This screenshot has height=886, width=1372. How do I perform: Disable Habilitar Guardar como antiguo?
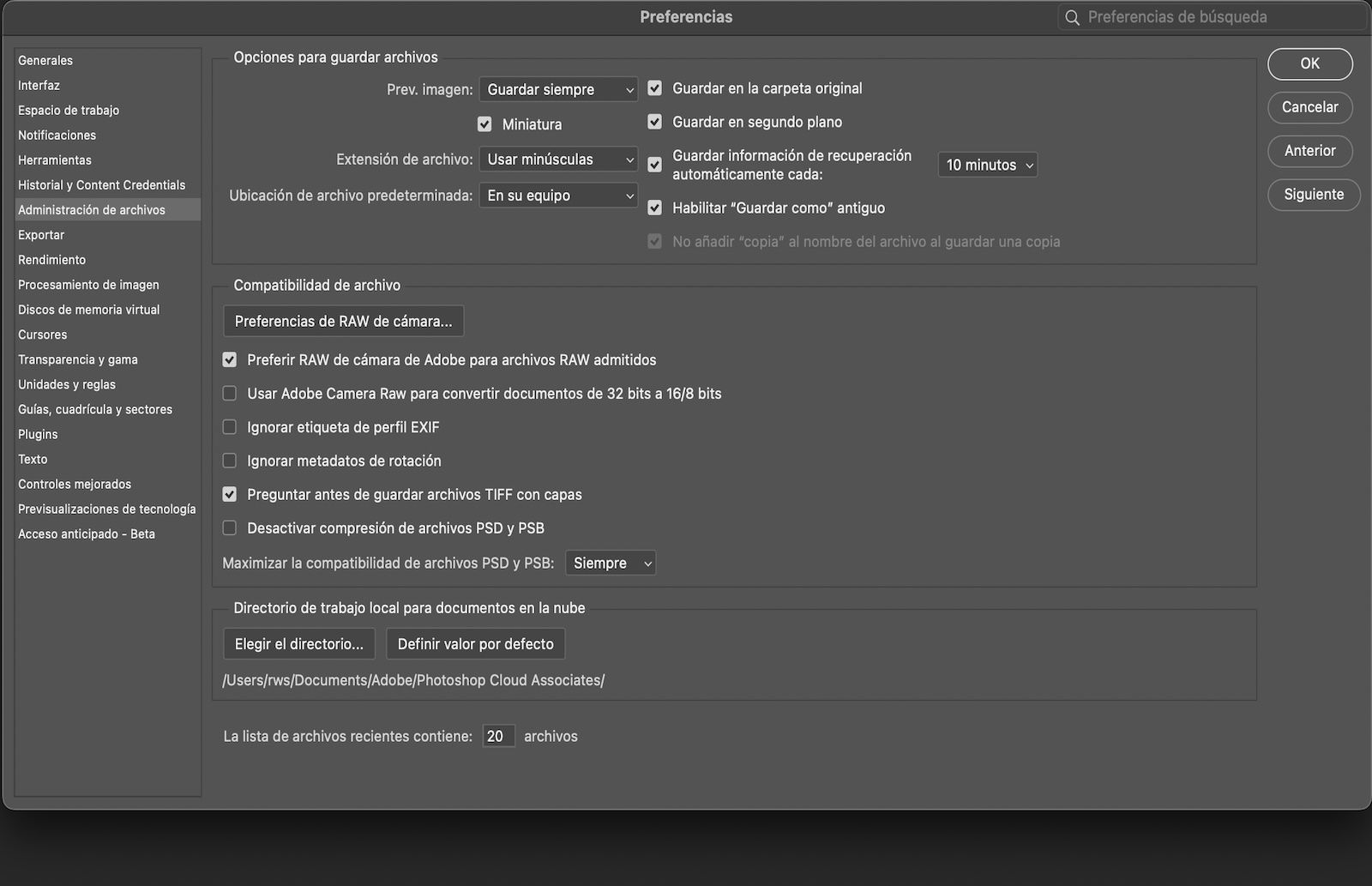pos(655,208)
